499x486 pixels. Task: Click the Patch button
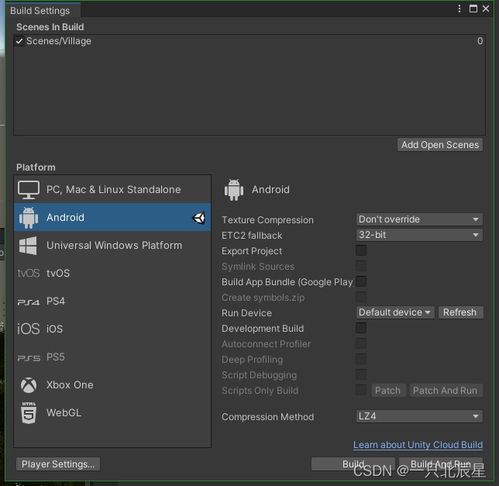[x=388, y=390]
